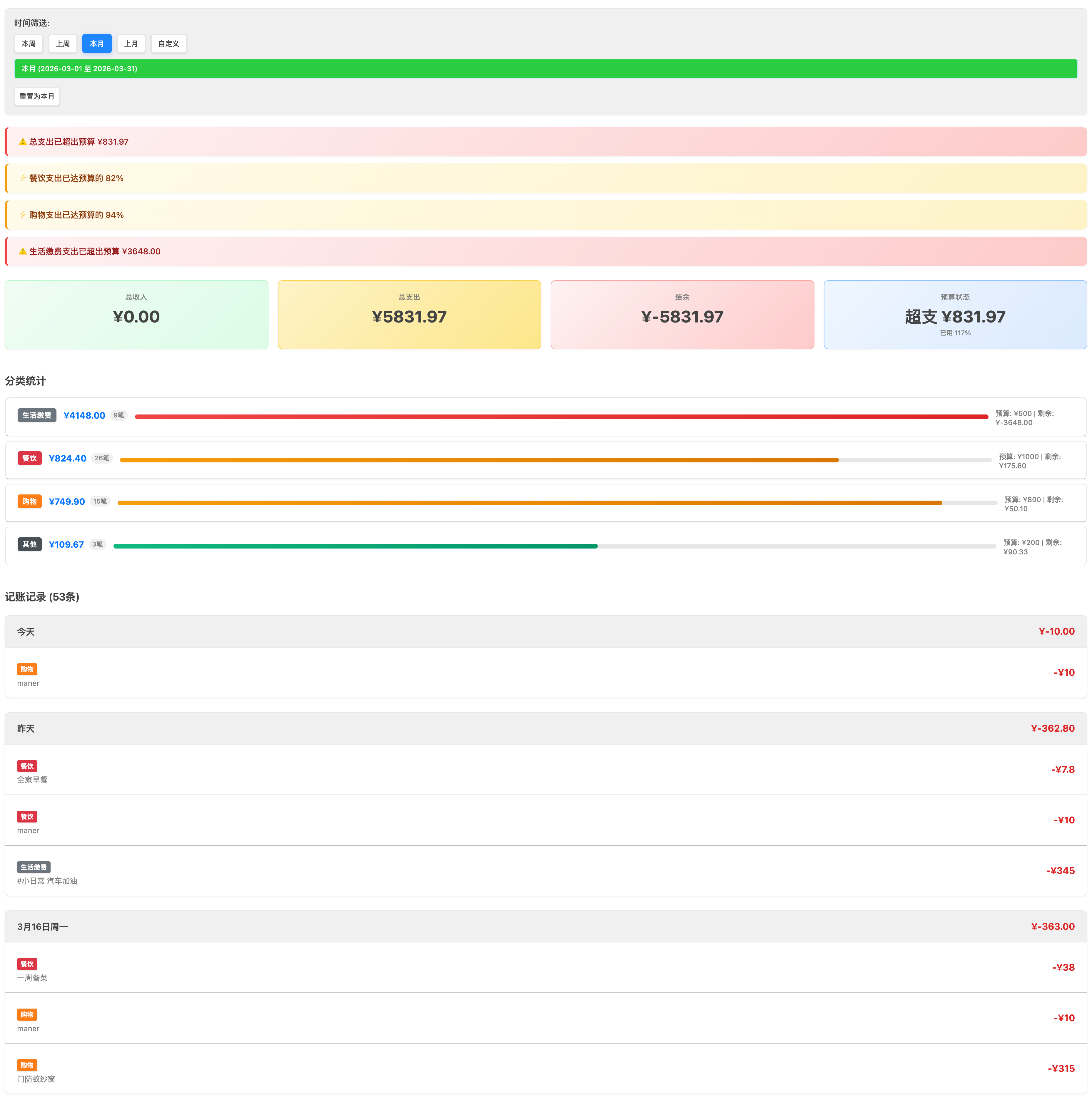This screenshot has height=1100, width=1092.
Task: Click the 餐饮 category tag in statistics
Action: click(x=29, y=458)
